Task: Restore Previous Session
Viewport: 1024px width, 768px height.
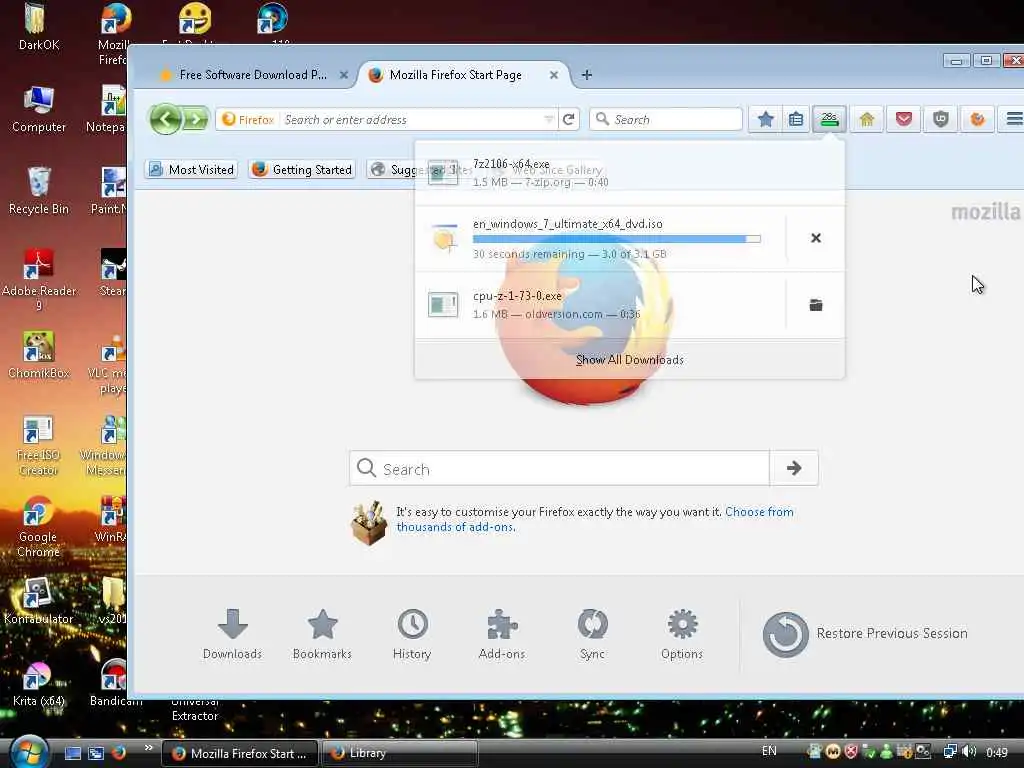Action: [x=865, y=633]
